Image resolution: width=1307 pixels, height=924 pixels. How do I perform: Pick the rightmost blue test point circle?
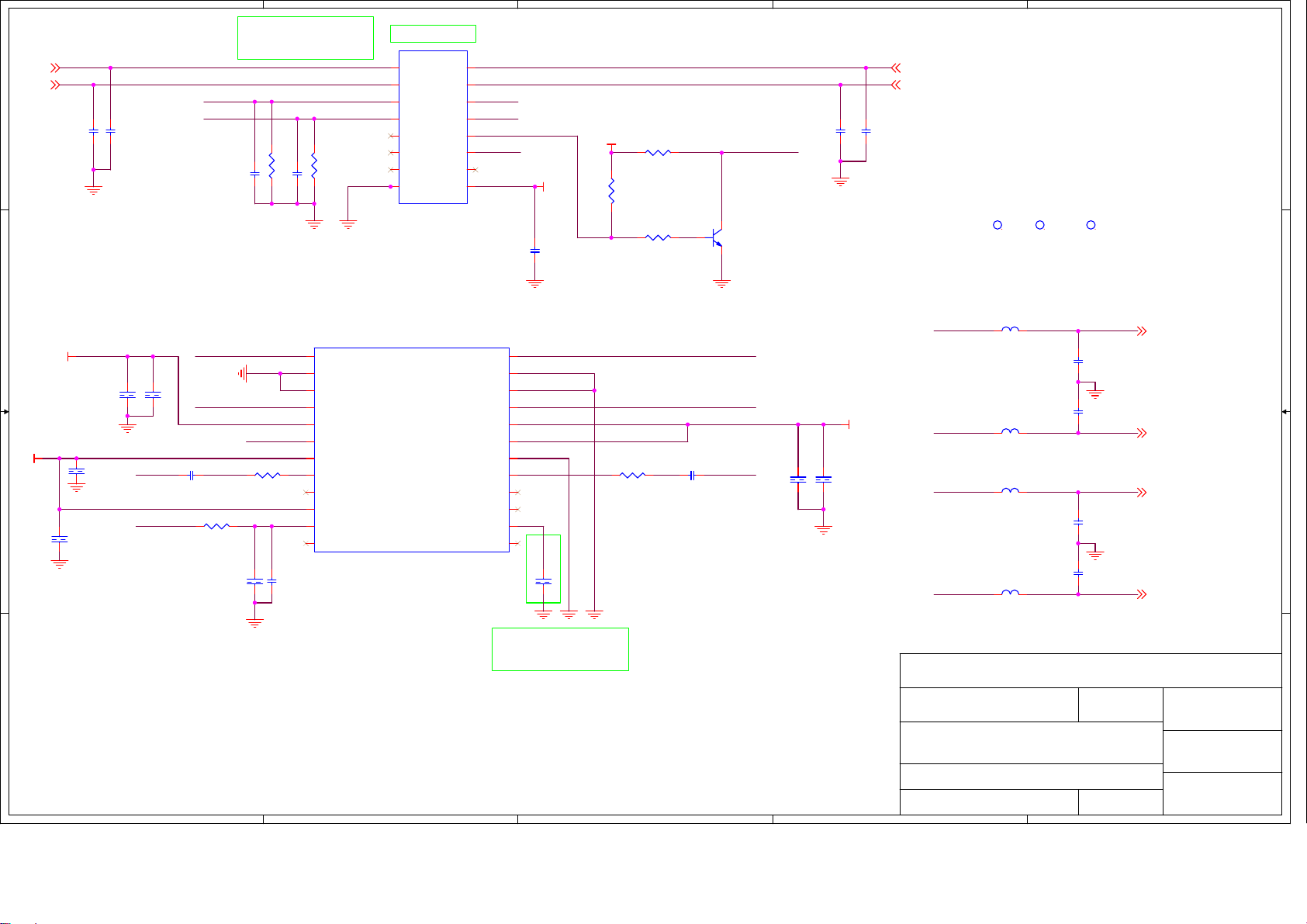click(x=1091, y=225)
